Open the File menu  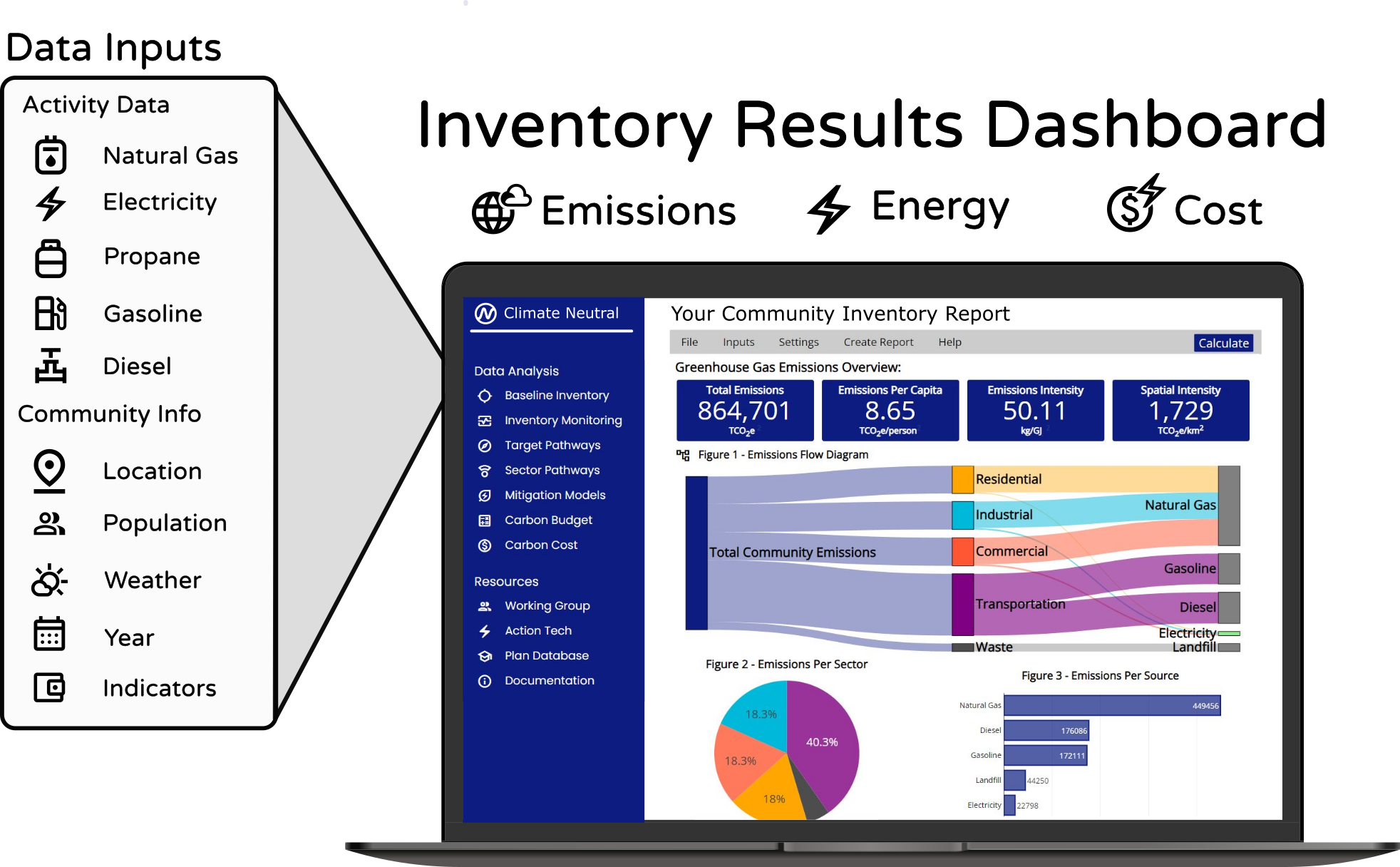pyautogui.click(x=689, y=342)
